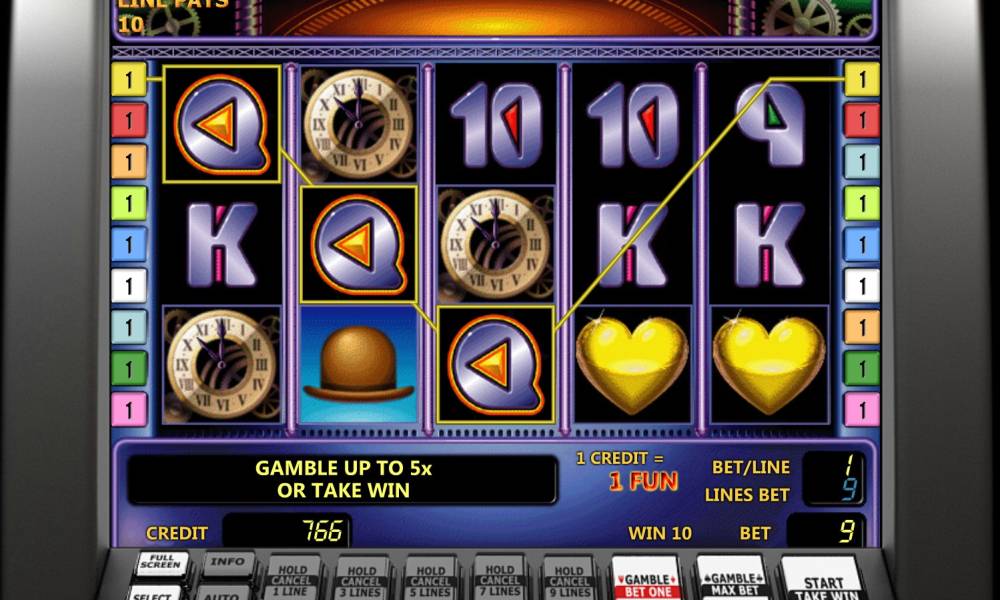Select the Hold Cancel 3 Lines button
This screenshot has height=600, width=1000.
[362, 578]
